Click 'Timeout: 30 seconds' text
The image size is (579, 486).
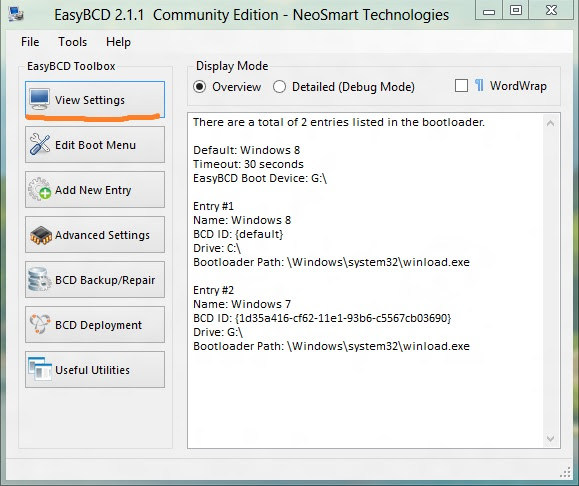pos(248,164)
